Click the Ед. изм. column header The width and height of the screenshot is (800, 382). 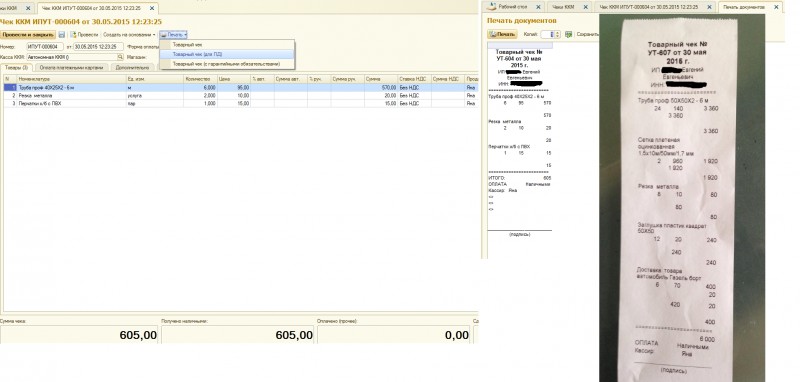coord(155,79)
